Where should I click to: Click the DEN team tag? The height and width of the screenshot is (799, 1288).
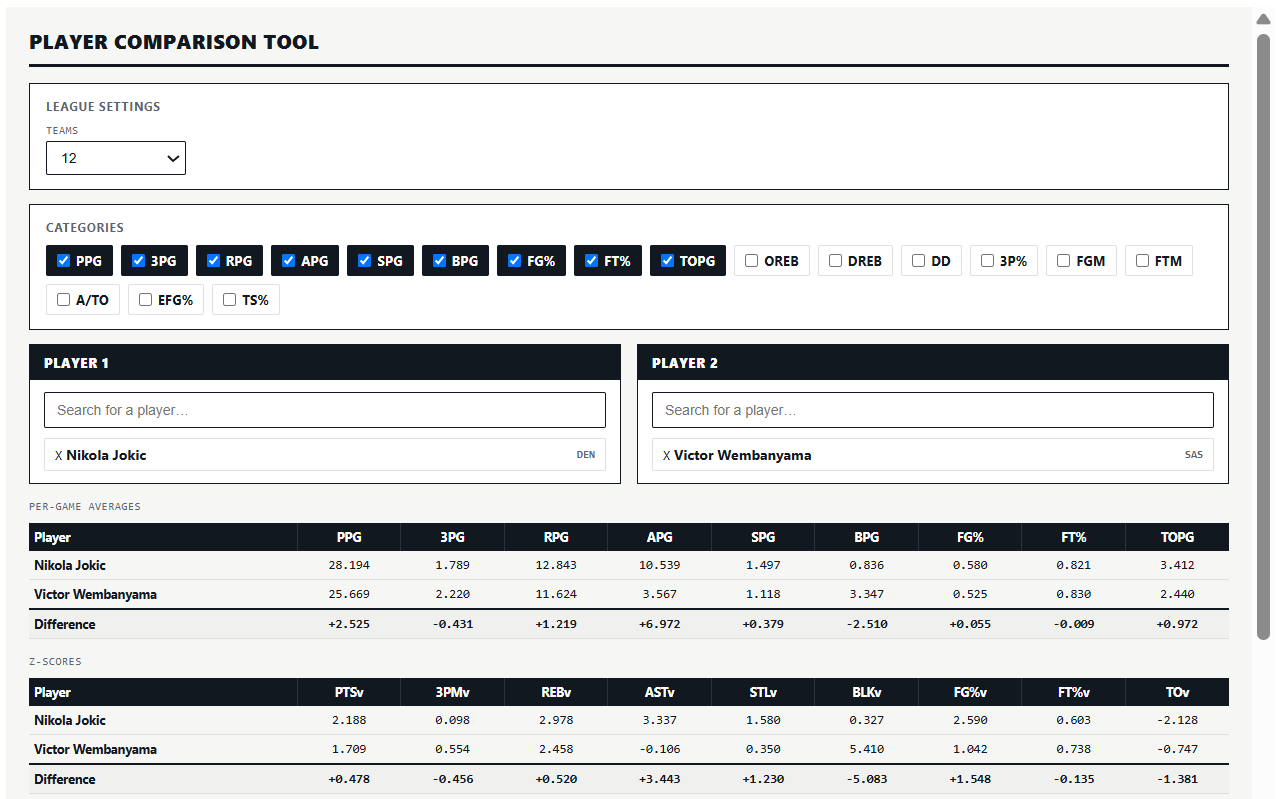pyautogui.click(x=586, y=455)
